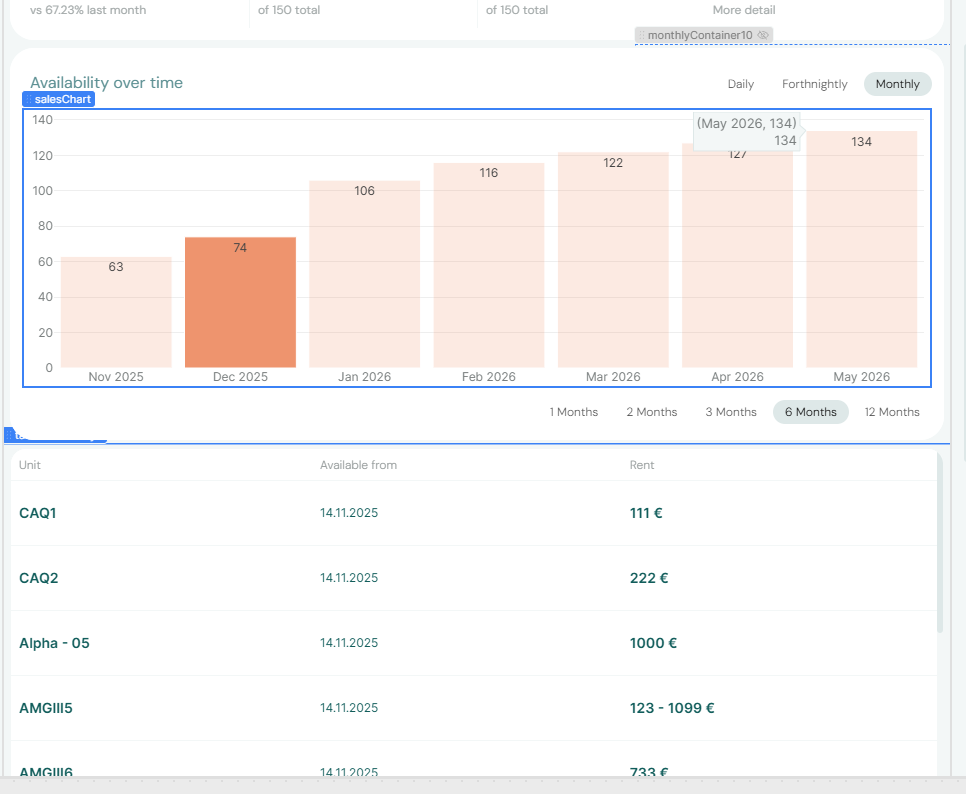Click the drag handle on salesChart label
This screenshot has width=966, height=794.
29,99
